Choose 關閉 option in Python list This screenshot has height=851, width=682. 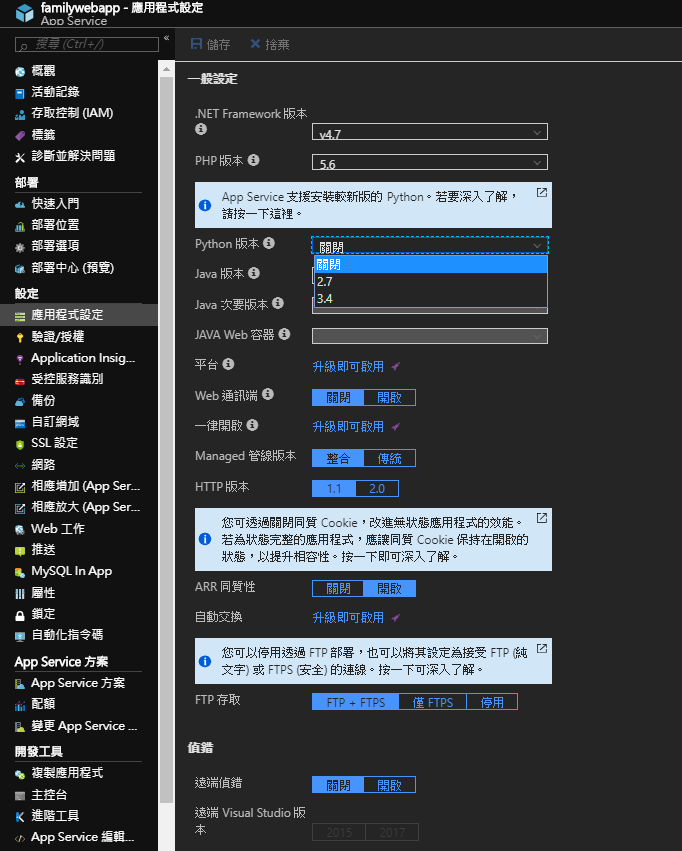pos(431,265)
